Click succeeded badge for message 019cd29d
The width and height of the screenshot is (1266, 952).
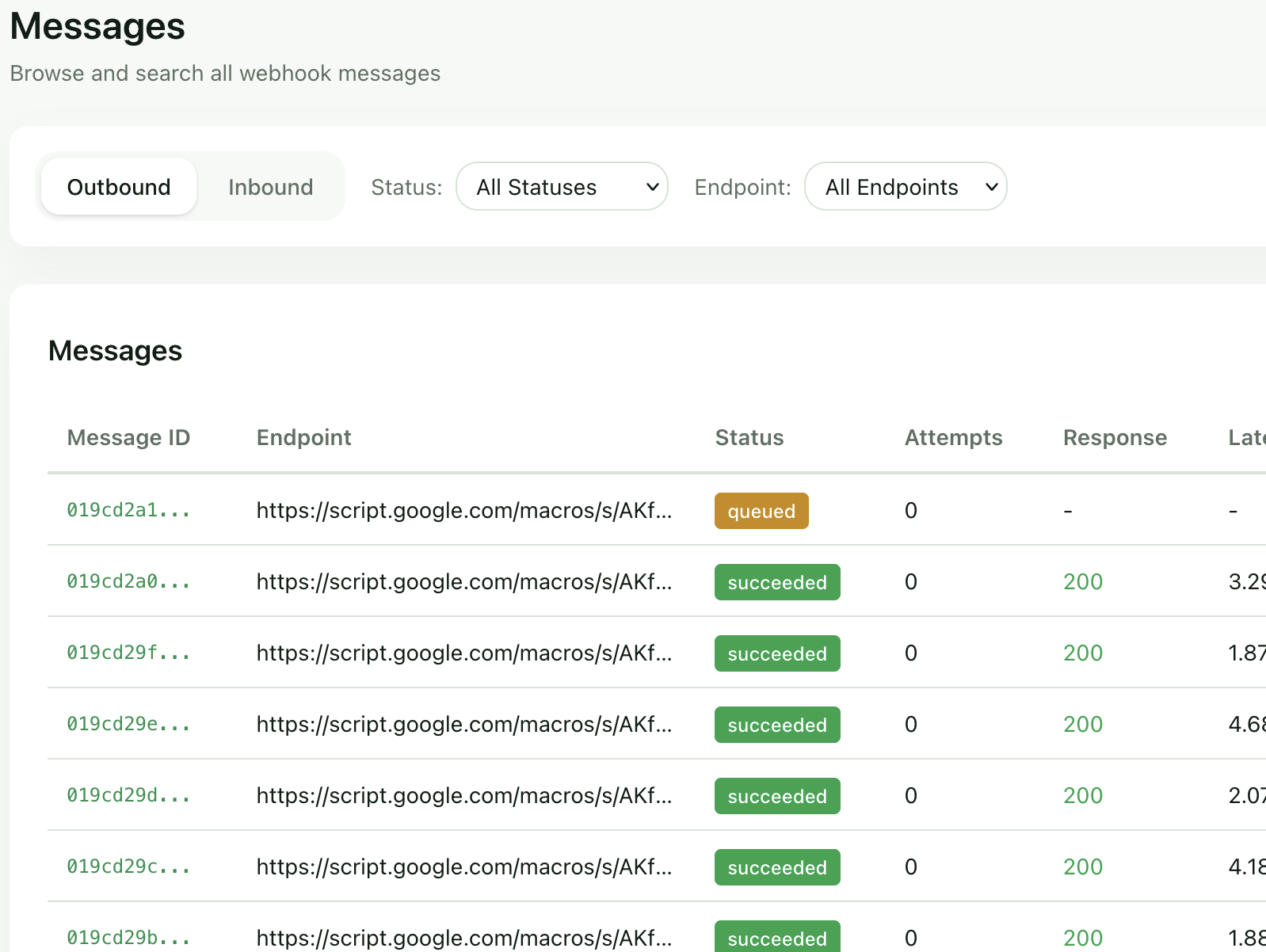tap(776, 796)
